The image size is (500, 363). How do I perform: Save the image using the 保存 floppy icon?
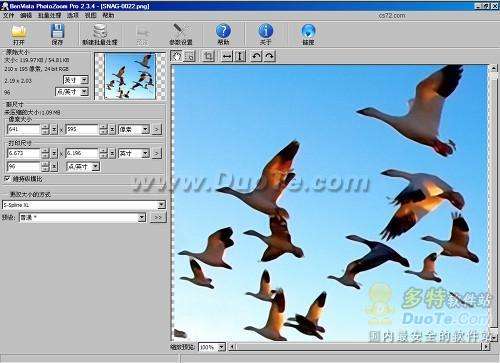tap(57, 31)
